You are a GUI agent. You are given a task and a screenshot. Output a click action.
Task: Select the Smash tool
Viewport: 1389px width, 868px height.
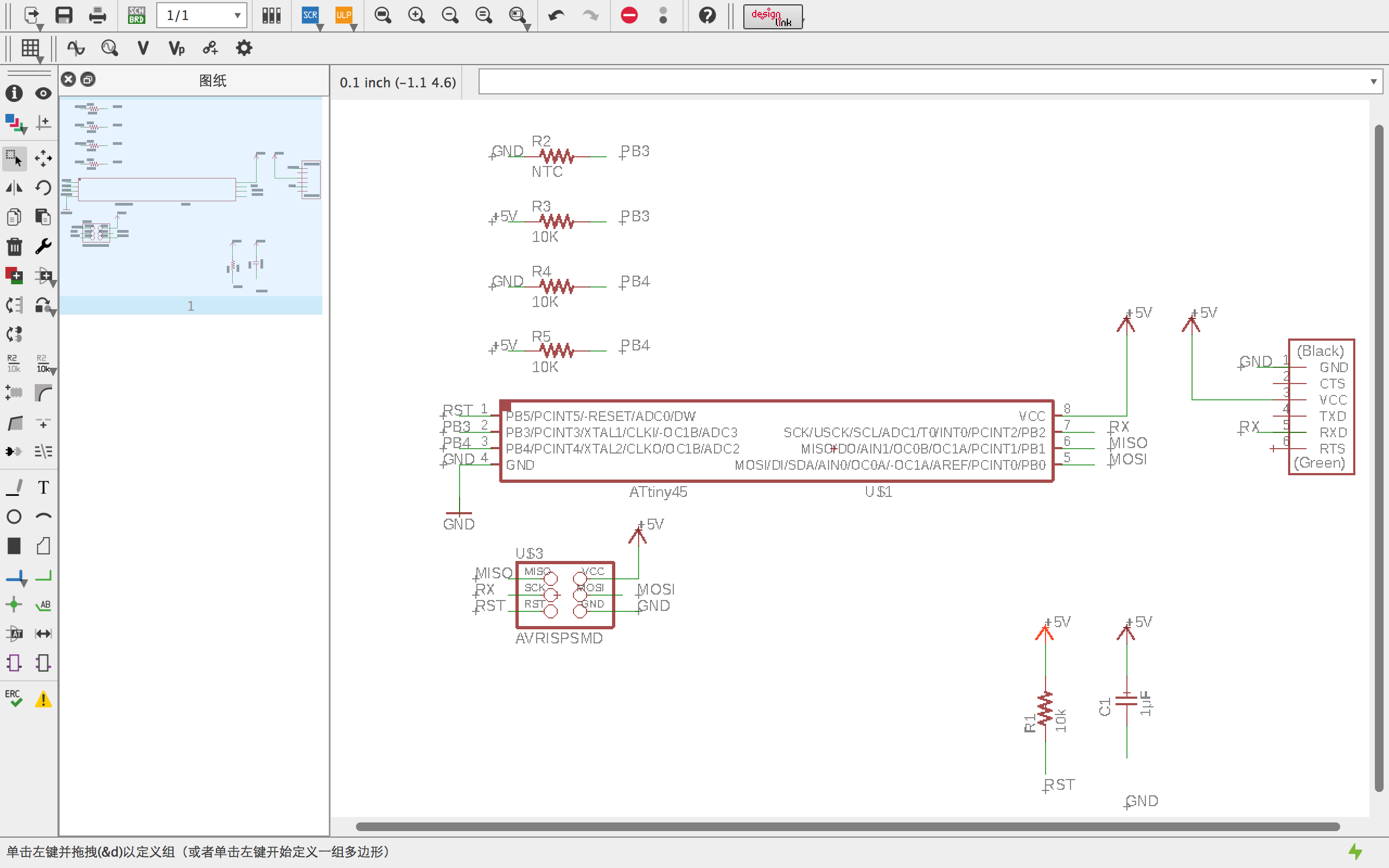pyautogui.click(x=14, y=393)
